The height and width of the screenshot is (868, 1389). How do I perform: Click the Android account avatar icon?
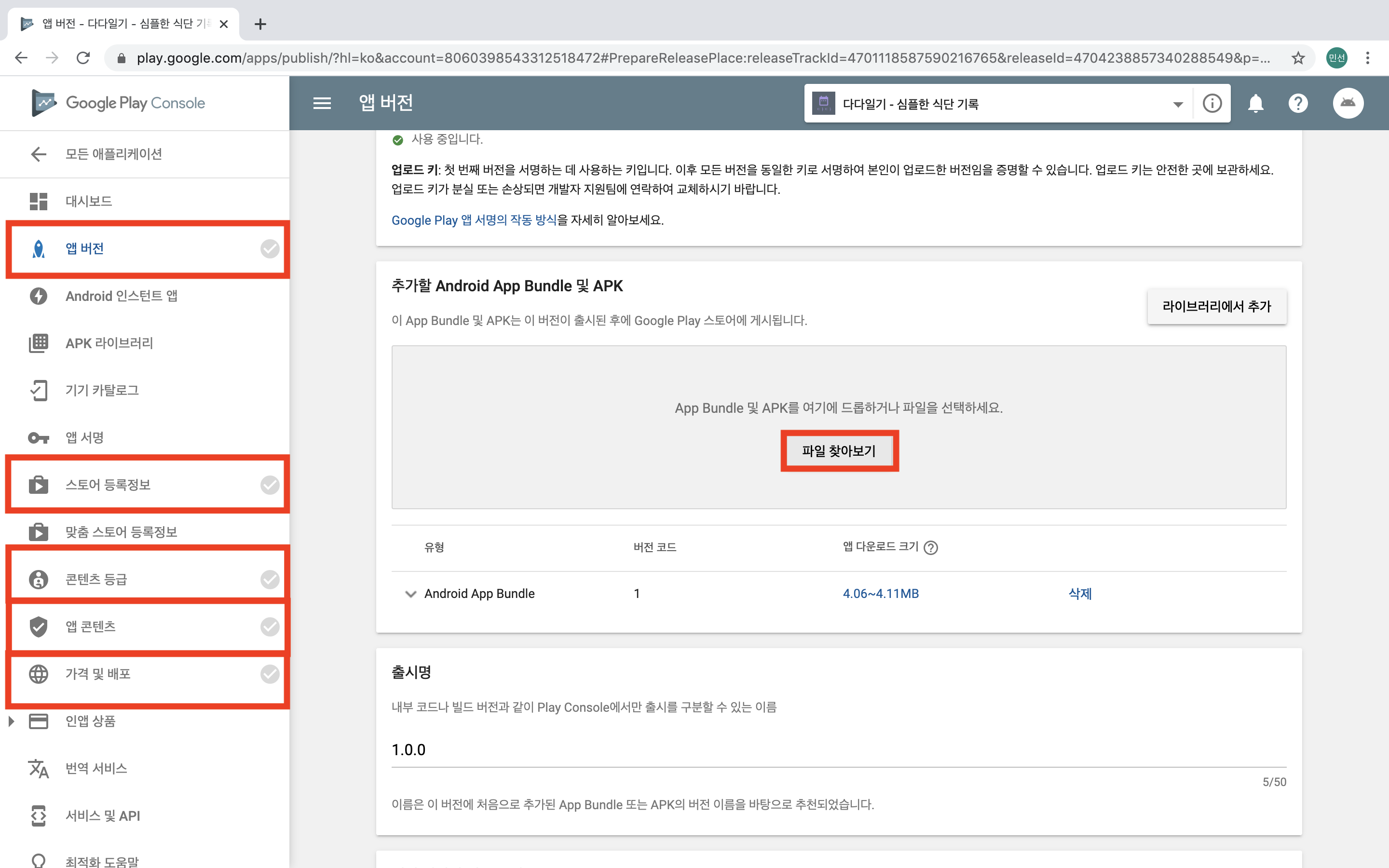pyautogui.click(x=1348, y=103)
